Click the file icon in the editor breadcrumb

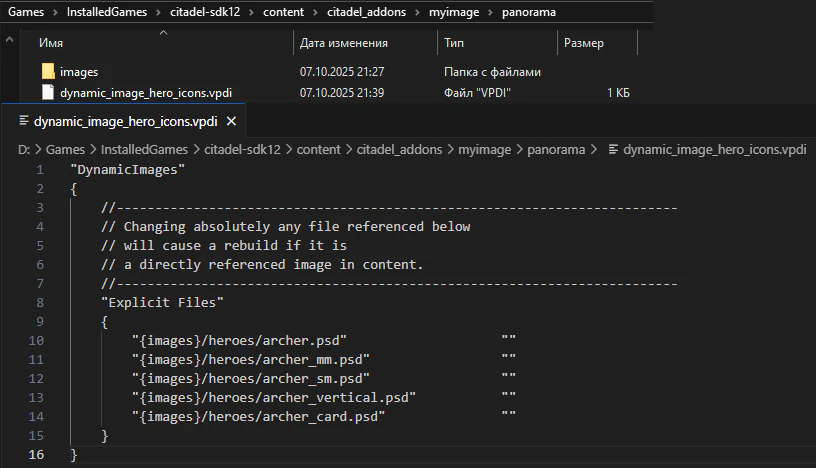(612, 149)
